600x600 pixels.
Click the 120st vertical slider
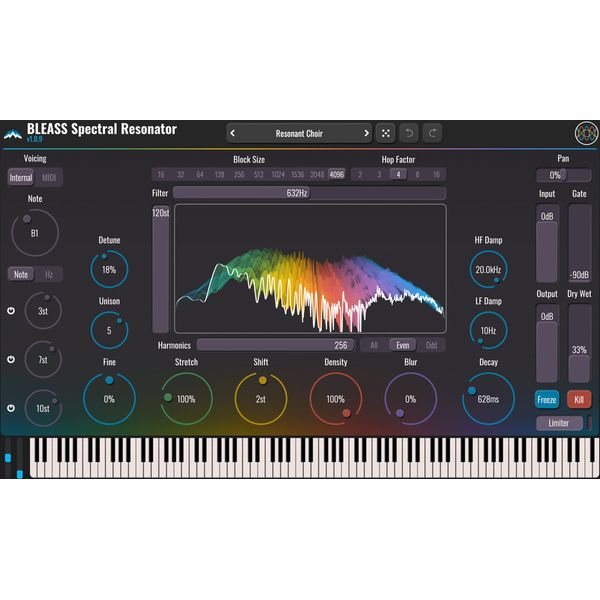click(x=161, y=269)
